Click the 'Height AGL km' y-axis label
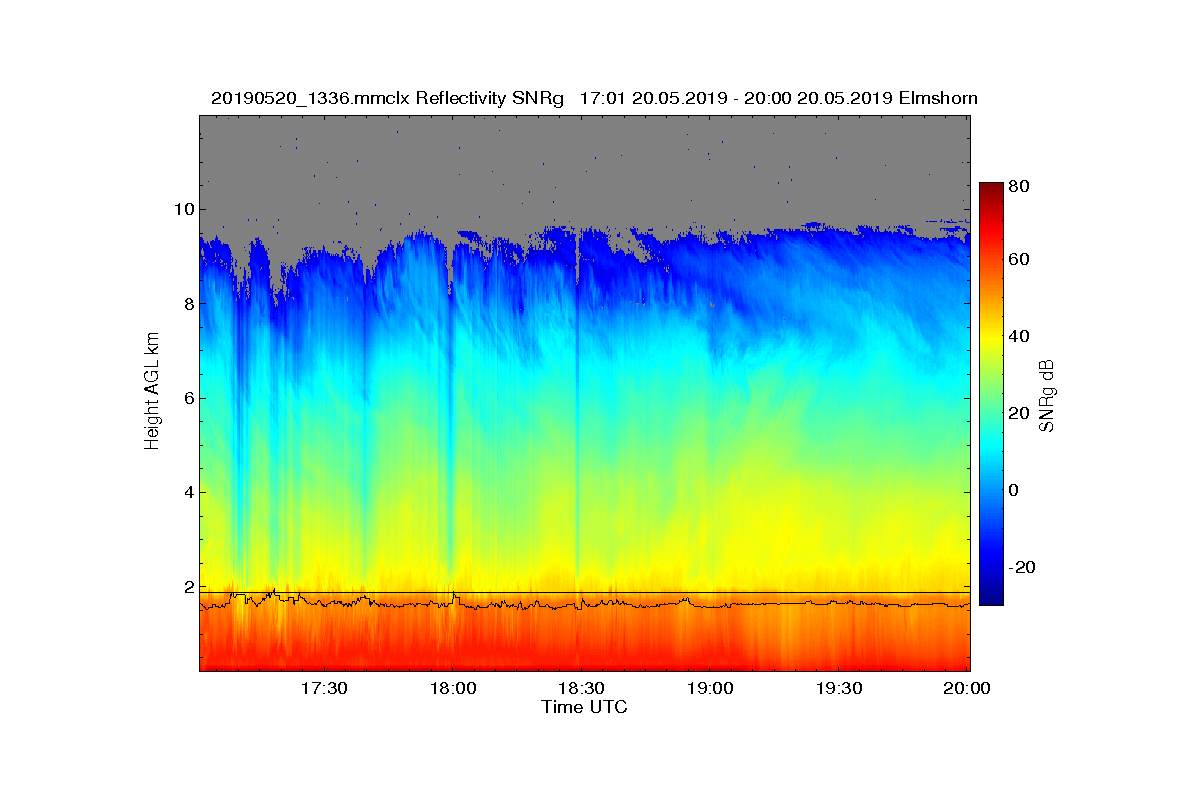Image resolution: width=1200 pixels, height=800 pixels. click(x=152, y=392)
